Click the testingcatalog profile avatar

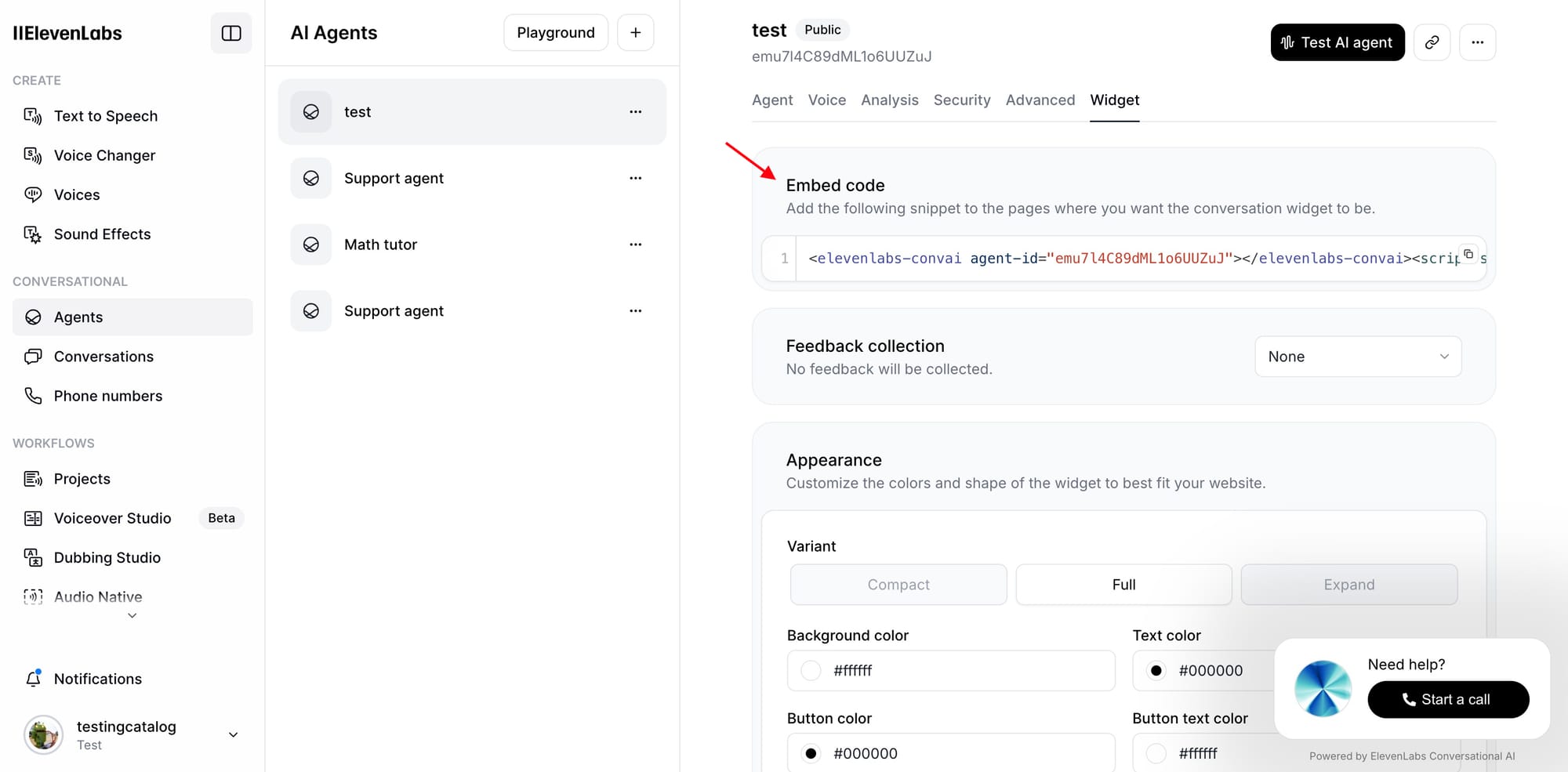pyautogui.click(x=43, y=735)
